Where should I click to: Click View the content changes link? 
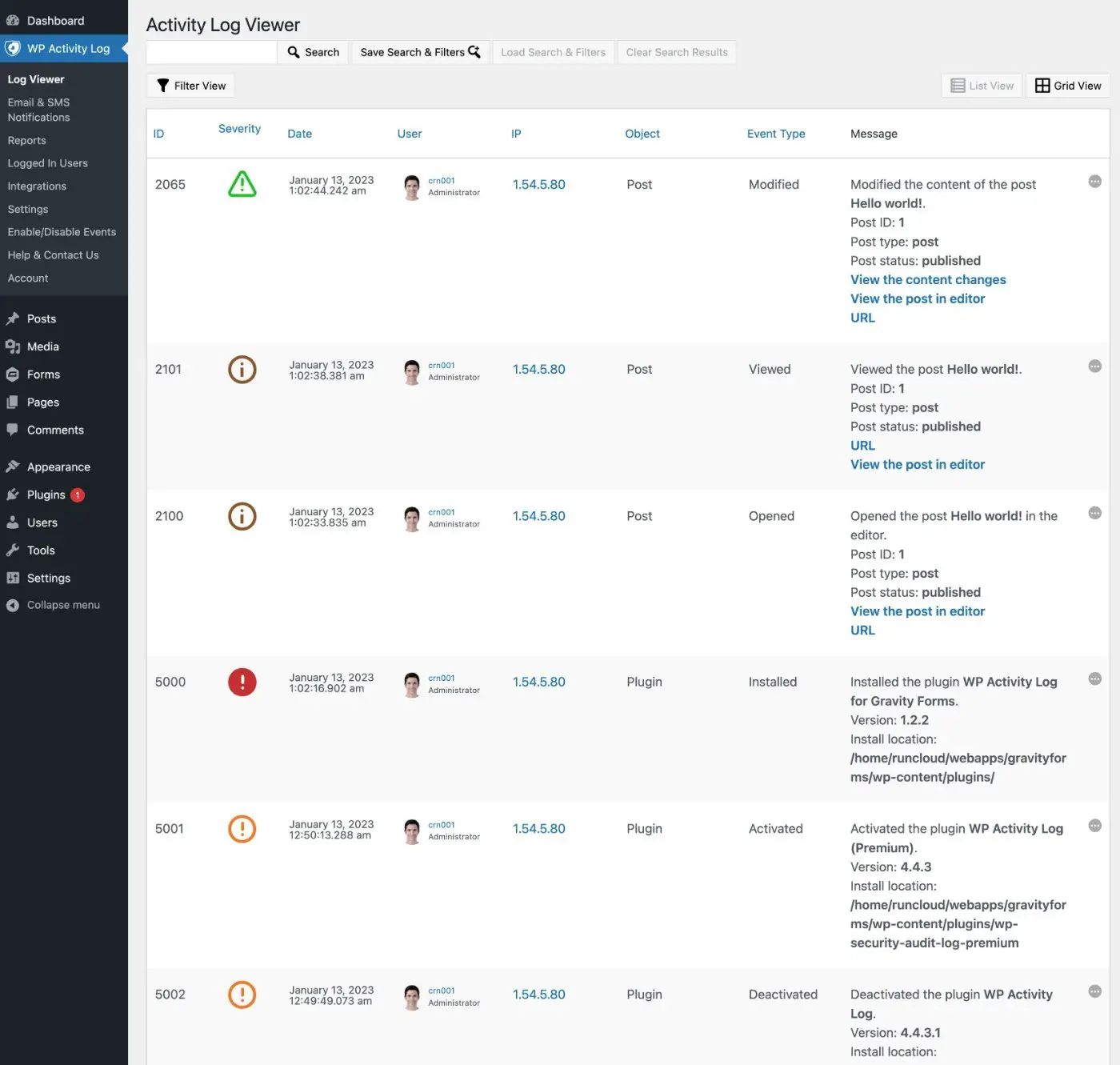coord(927,280)
